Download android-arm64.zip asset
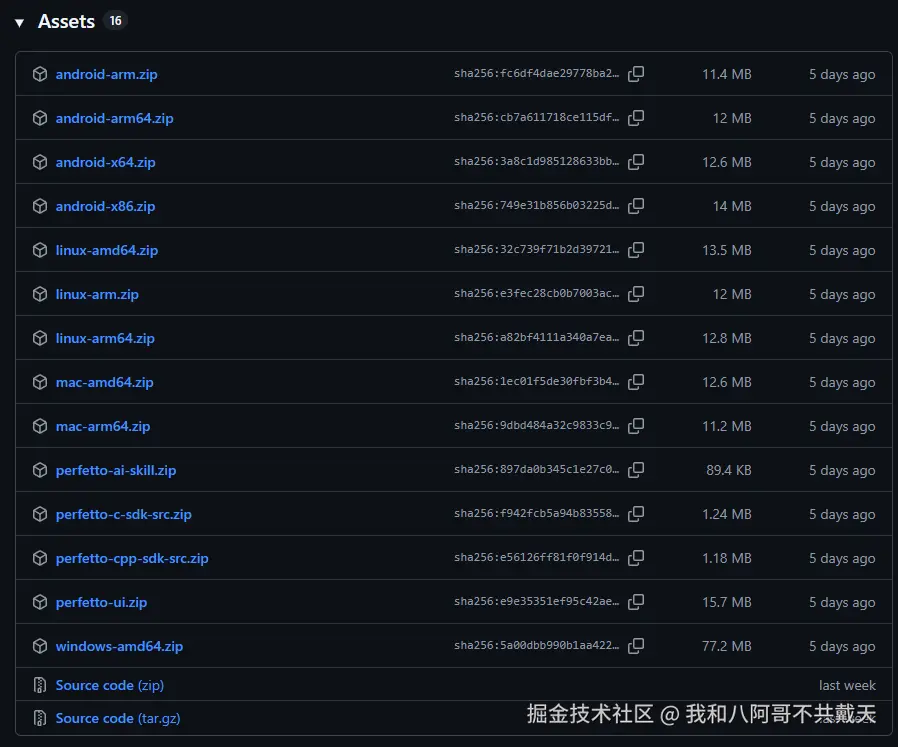Viewport: 898px width, 747px height. (115, 118)
